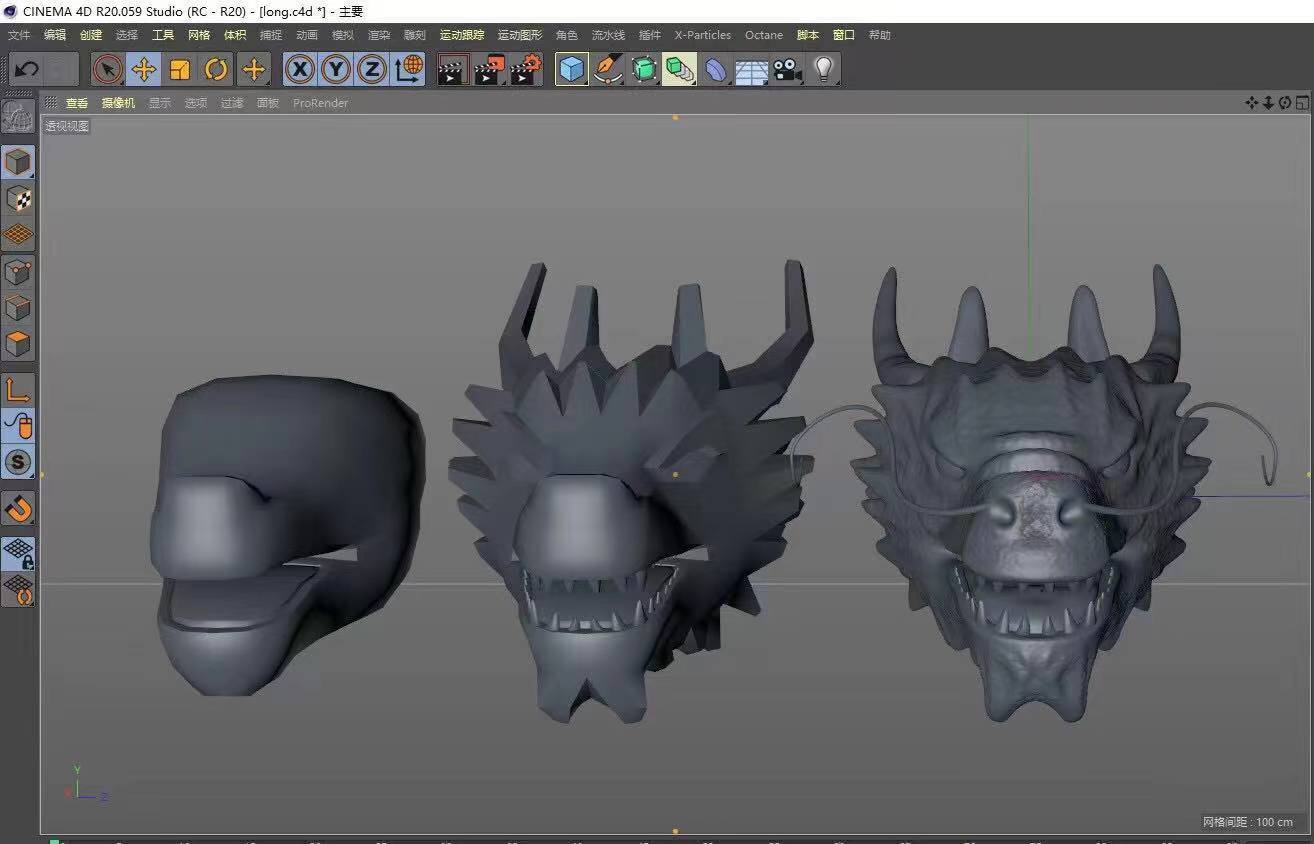
Task: Toggle the Y axis lock
Action: [336, 69]
